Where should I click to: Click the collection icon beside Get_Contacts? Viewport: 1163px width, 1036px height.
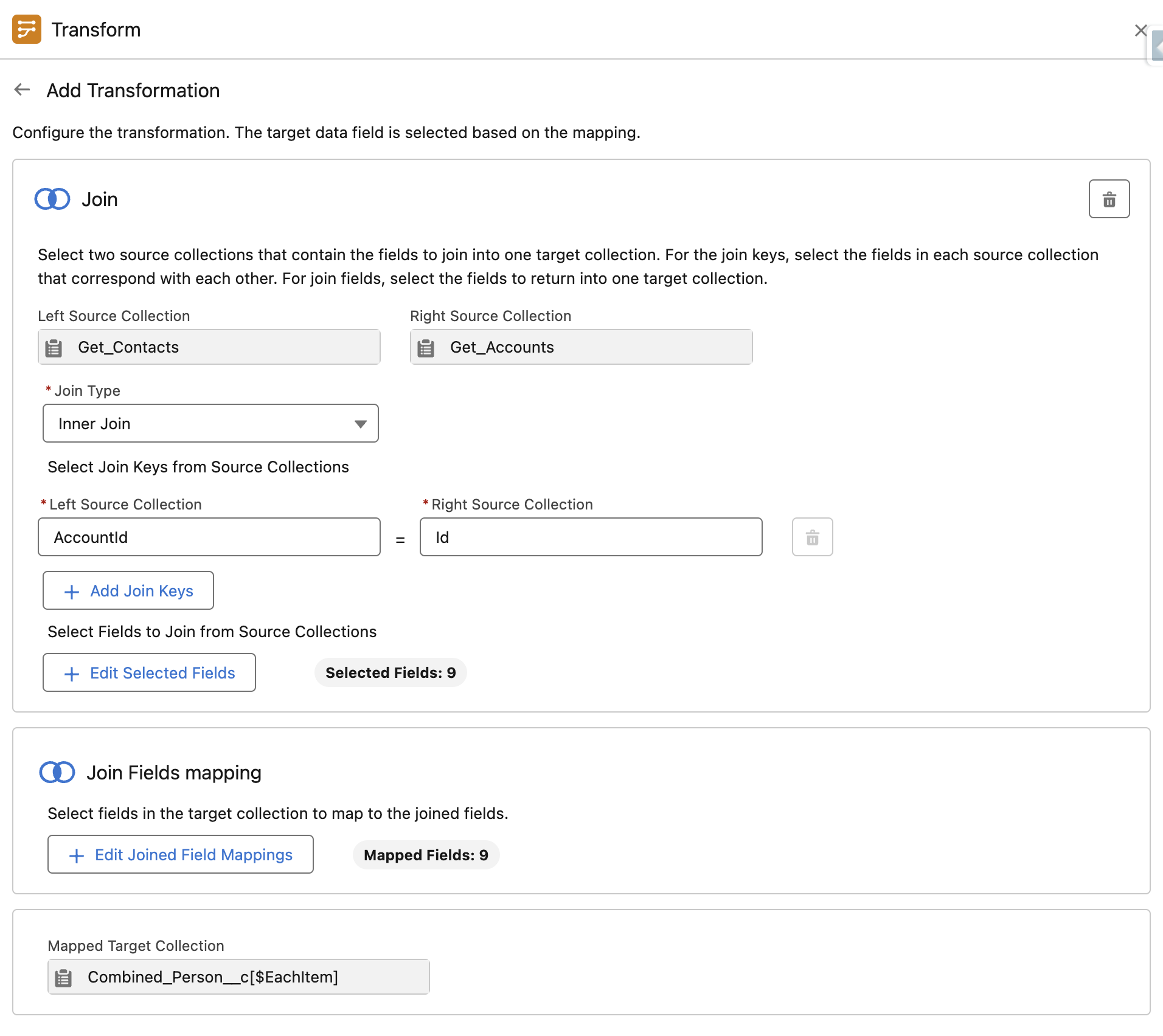point(54,347)
